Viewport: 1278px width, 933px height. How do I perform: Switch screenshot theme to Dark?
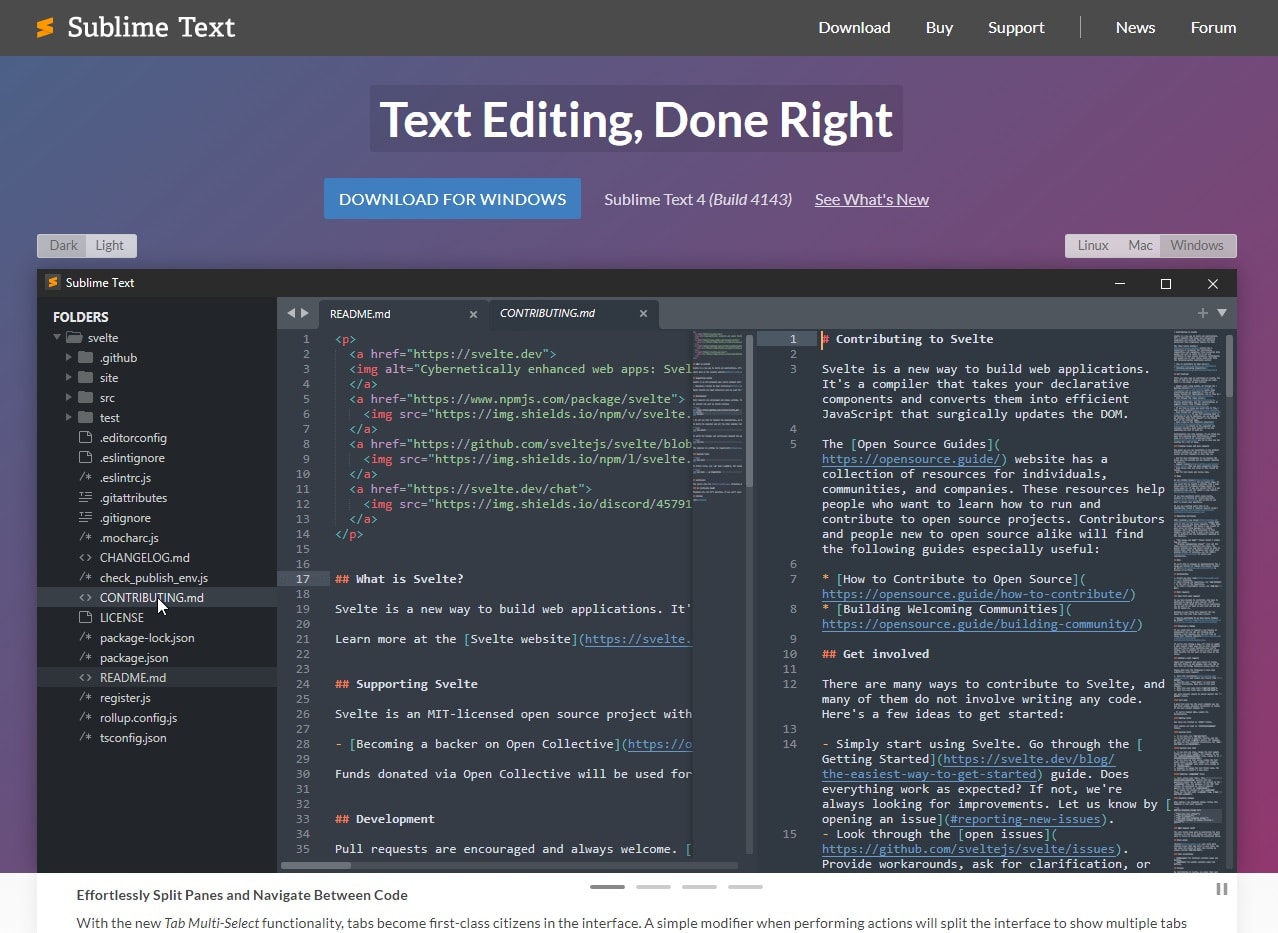[63, 246]
